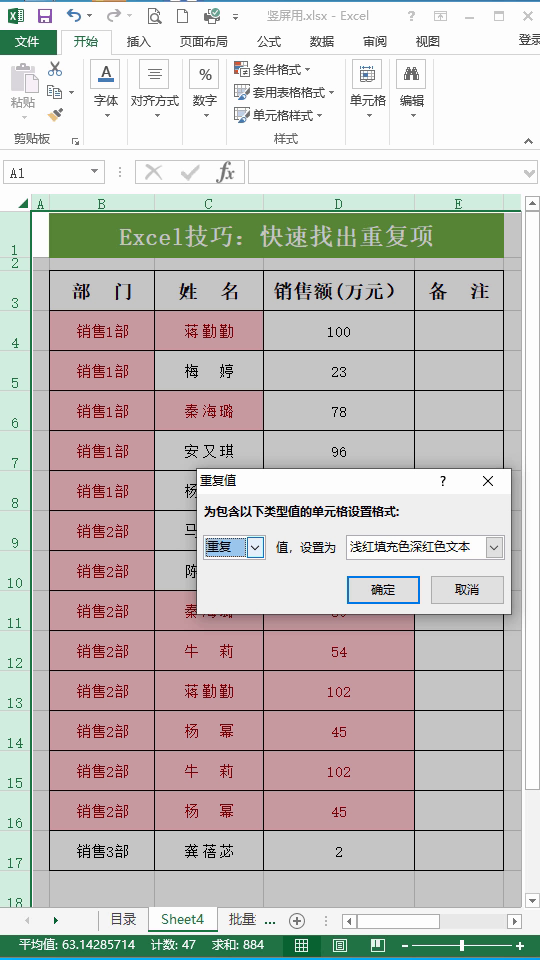Click the Undo arrow icon

[73, 15]
